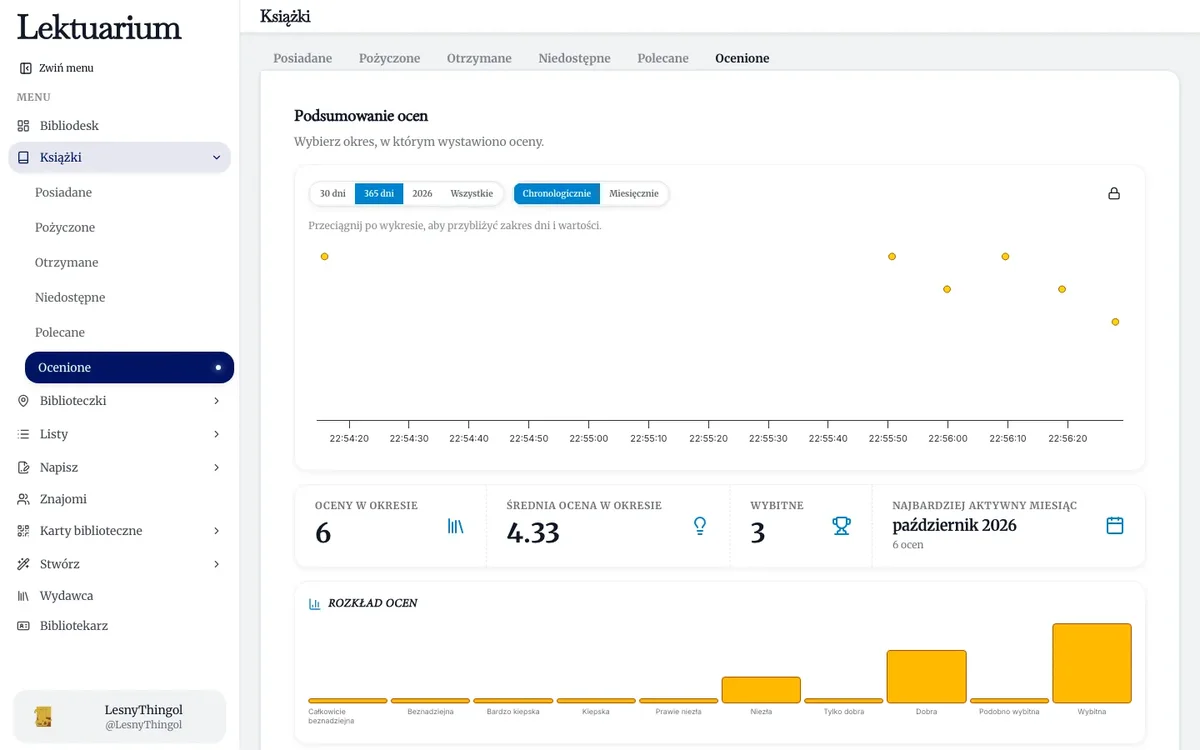Viewport: 1200px width, 750px height.
Task: Click the lock icon above the chart
Action: tap(1114, 193)
